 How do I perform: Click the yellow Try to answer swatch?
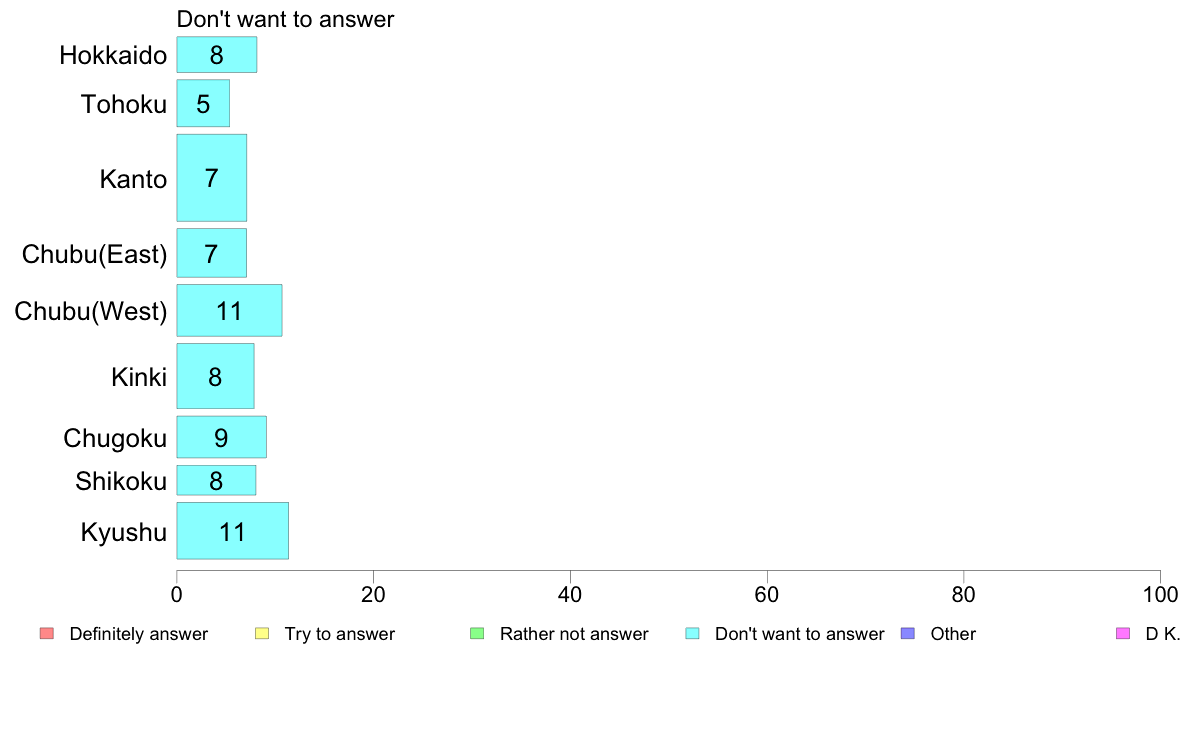[262, 634]
